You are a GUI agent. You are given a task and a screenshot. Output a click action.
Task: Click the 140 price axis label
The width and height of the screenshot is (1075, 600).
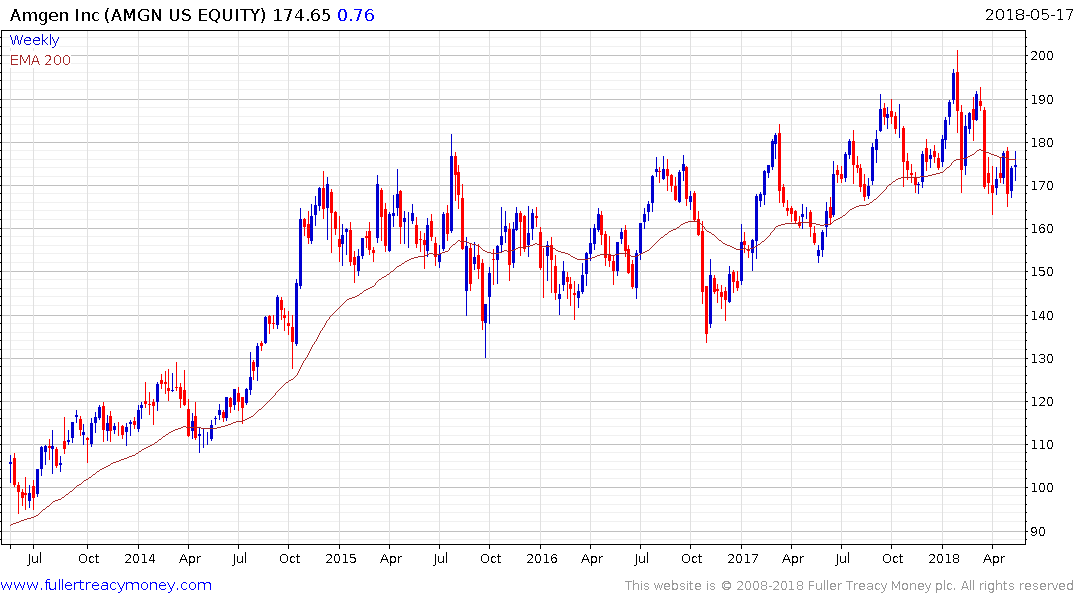point(1042,315)
